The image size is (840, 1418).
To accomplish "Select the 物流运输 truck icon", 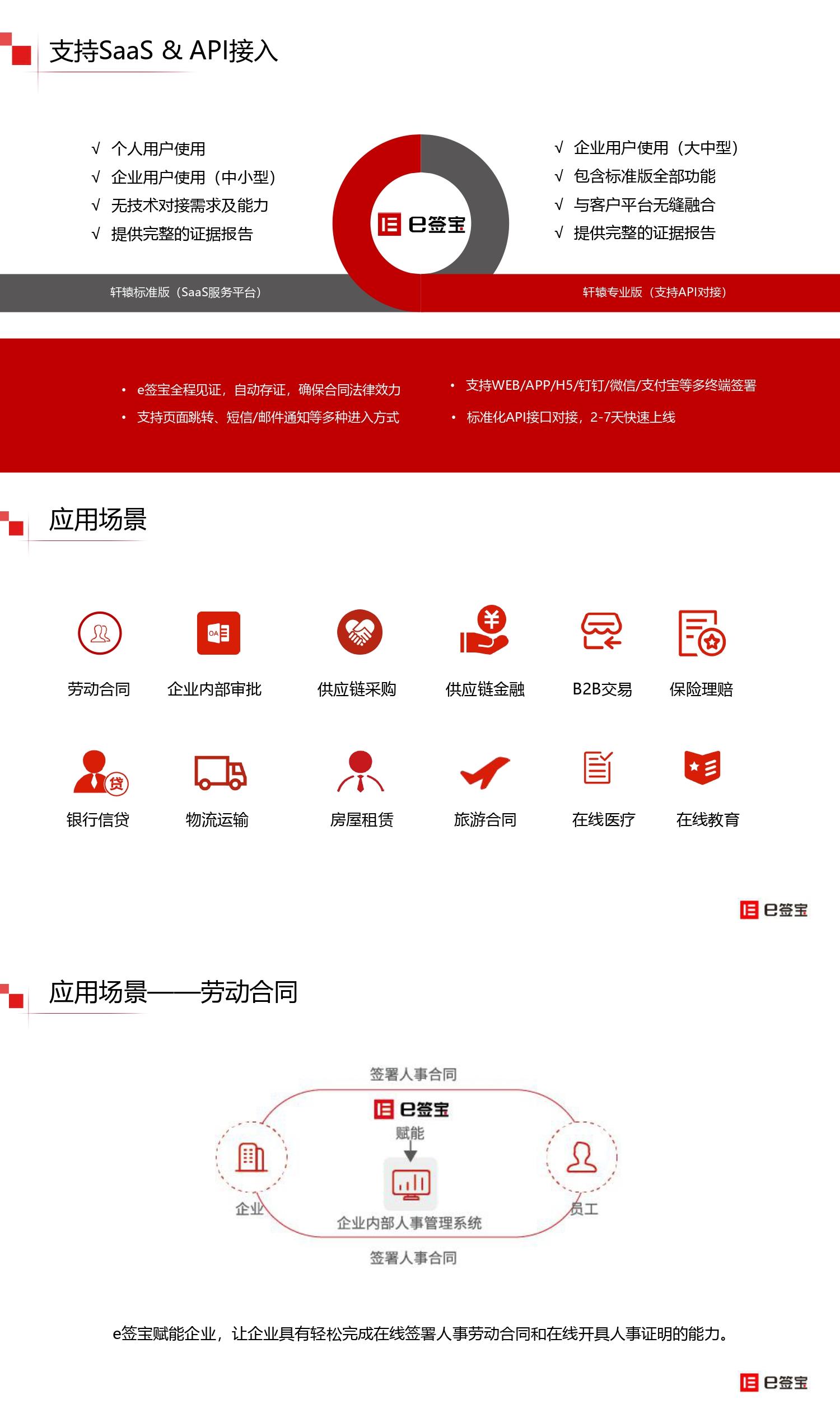I will (x=220, y=772).
